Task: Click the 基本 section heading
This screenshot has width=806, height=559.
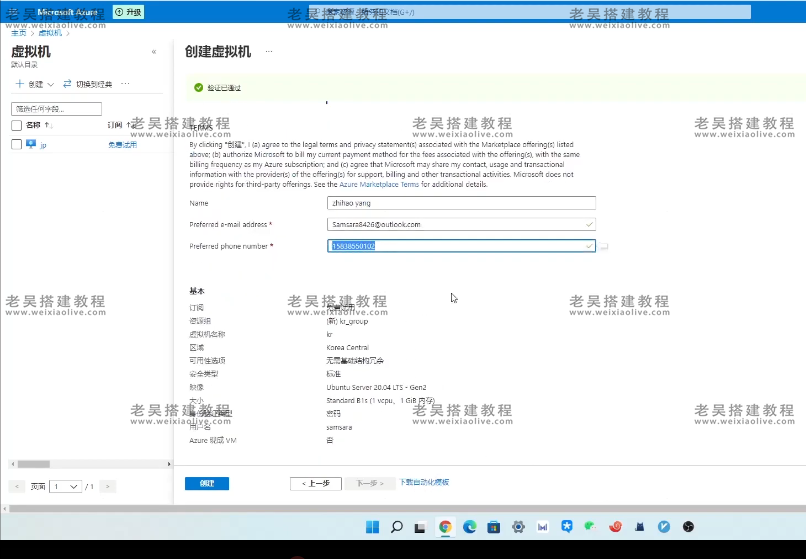Action: click(197, 291)
